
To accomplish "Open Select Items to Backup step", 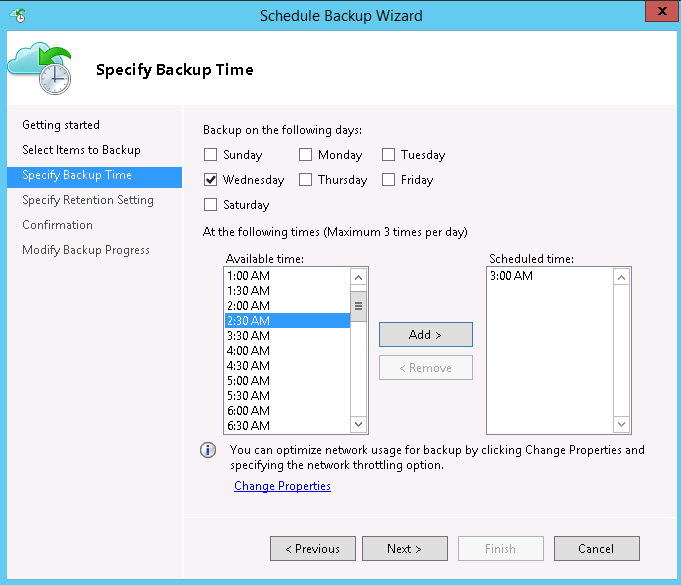I will [81, 150].
